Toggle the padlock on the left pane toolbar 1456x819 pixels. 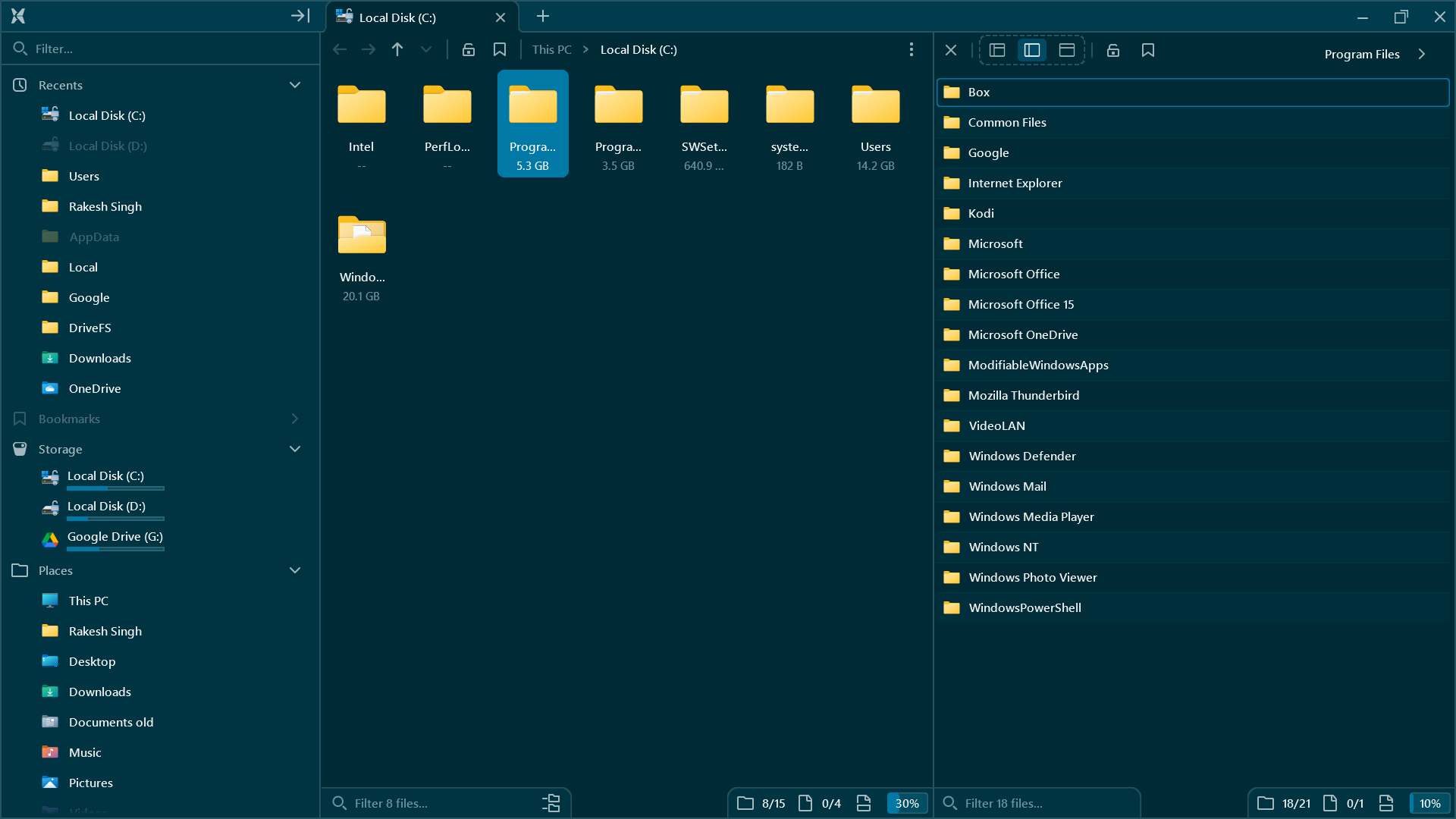[x=468, y=49]
